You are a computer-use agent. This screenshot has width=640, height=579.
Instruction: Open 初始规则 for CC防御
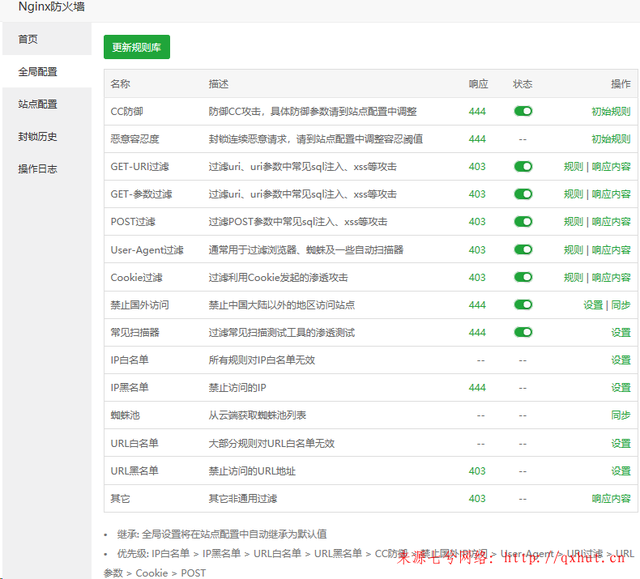tap(611, 111)
